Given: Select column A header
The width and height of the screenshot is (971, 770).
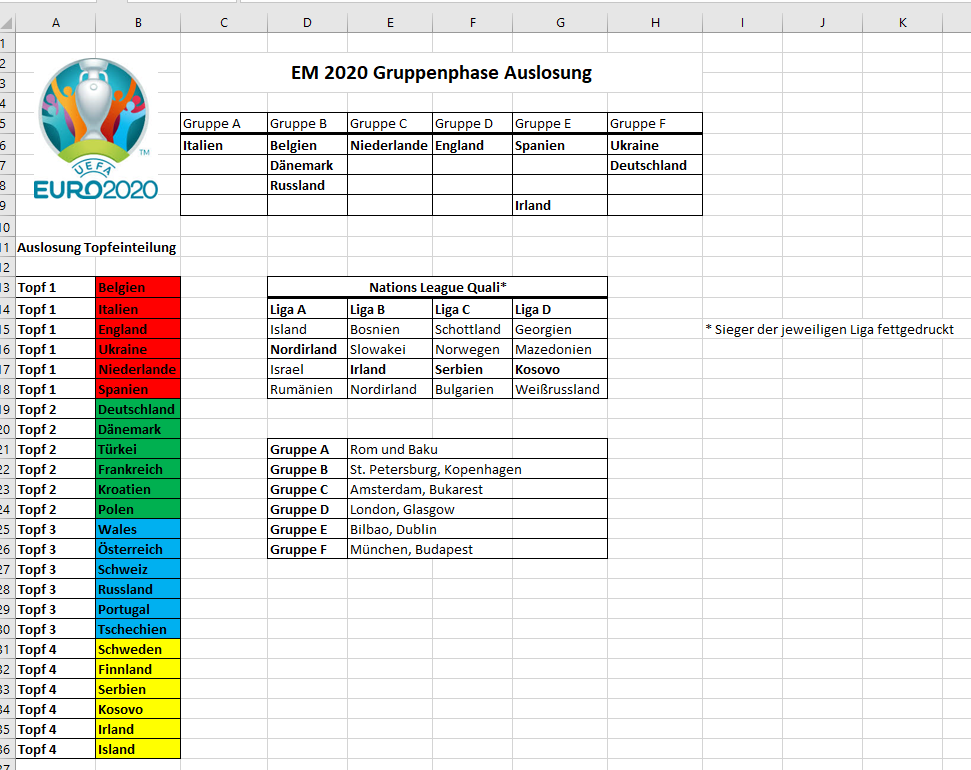Looking at the screenshot, I should [x=56, y=23].
